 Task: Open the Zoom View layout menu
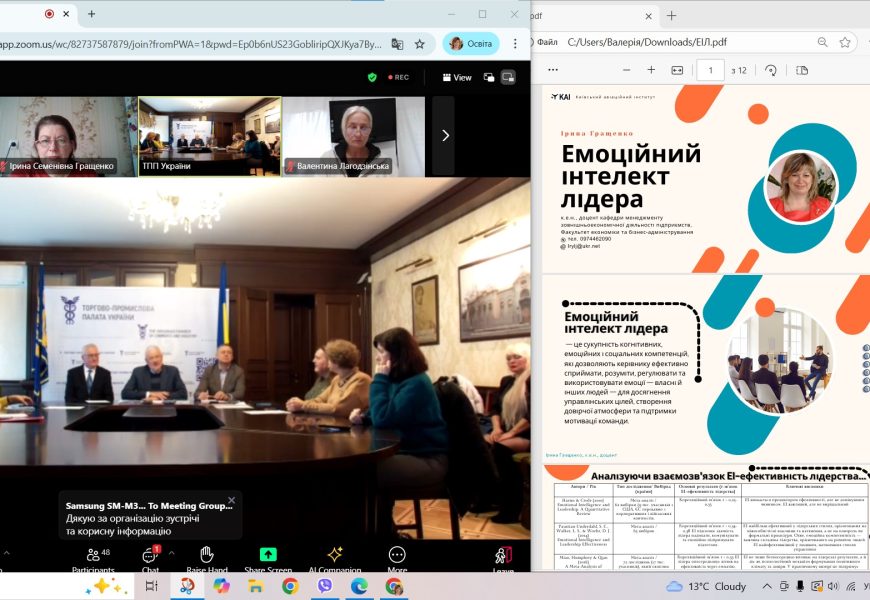[456, 77]
